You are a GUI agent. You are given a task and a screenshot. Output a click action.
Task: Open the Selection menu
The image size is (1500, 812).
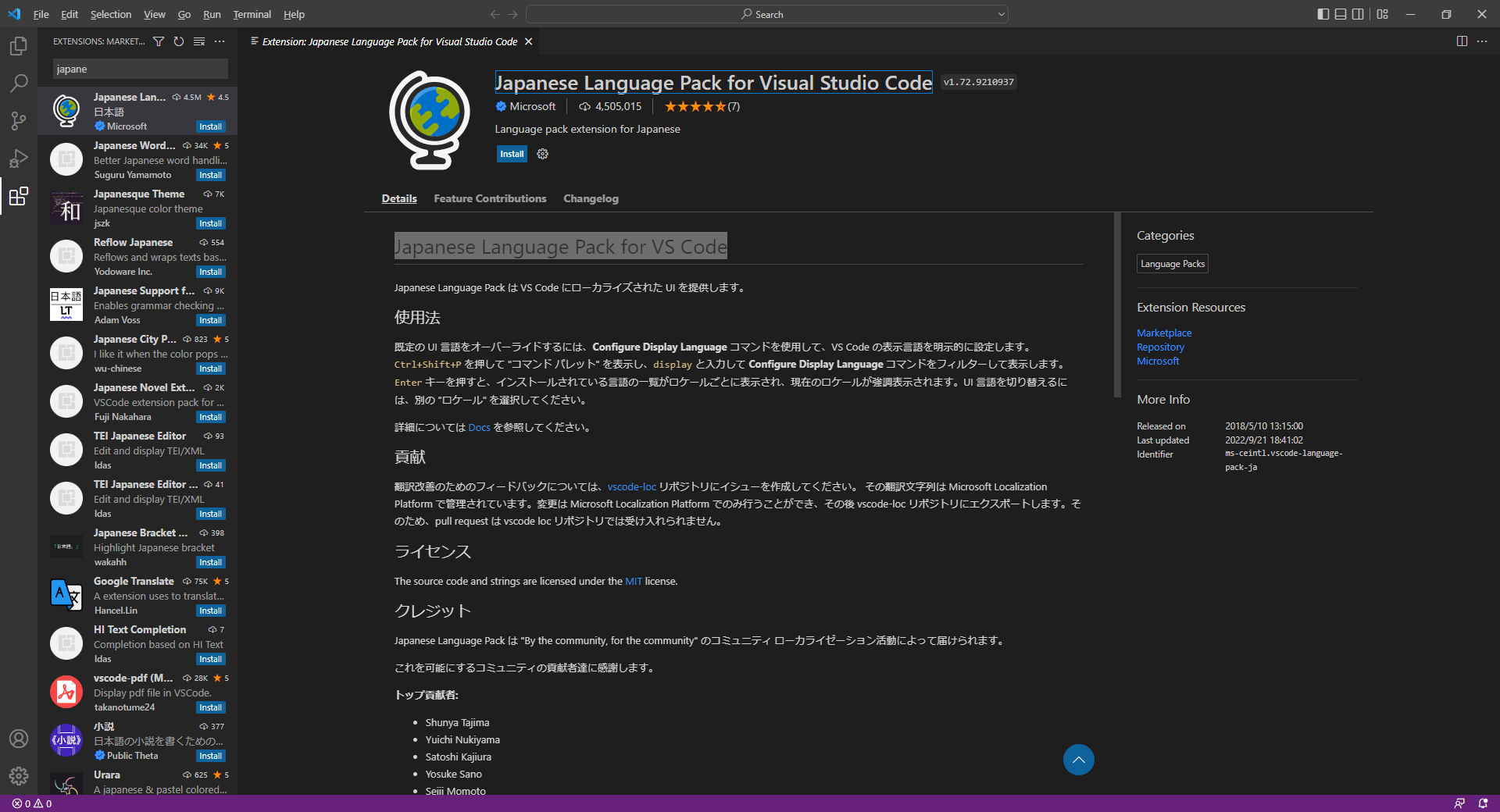click(111, 14)
